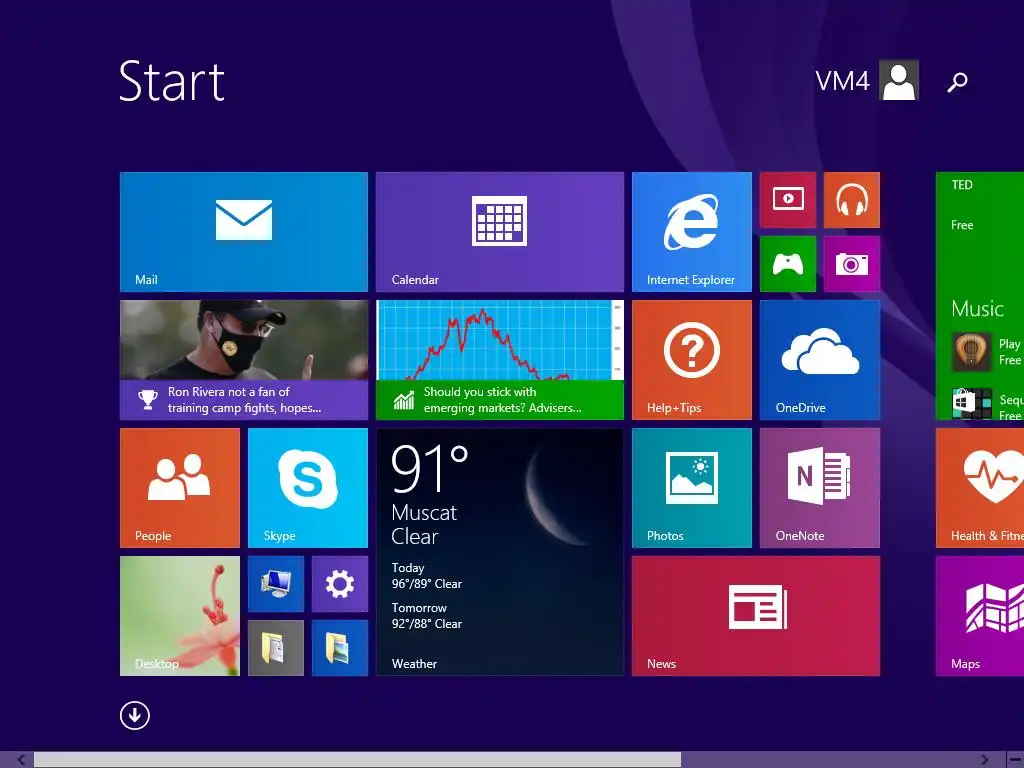Click the Tomorrow 92°/88° Clear forecast
Screen dimensions: 1024x768
426,616
